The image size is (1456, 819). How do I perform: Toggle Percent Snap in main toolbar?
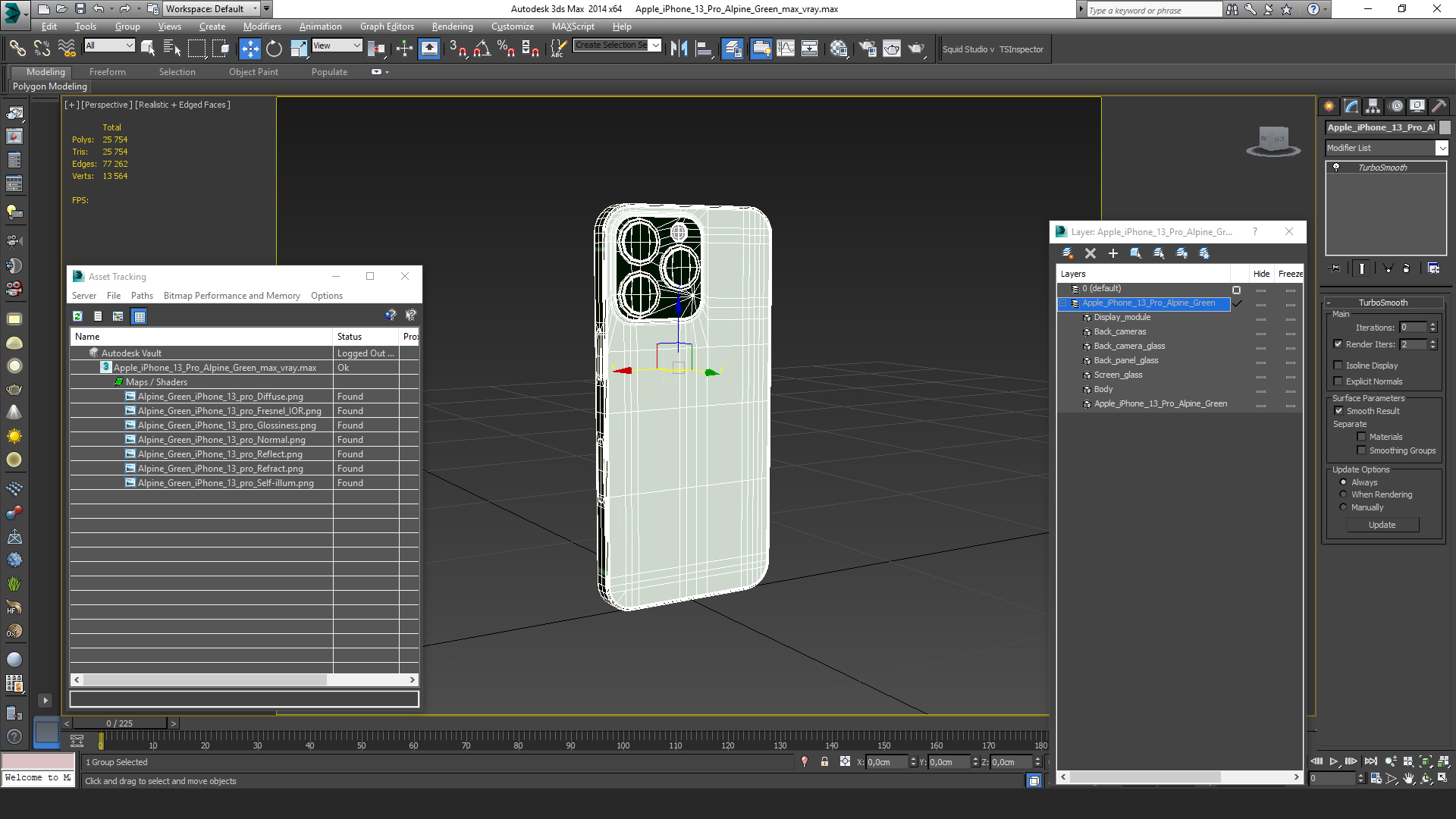tap(506, 49)
